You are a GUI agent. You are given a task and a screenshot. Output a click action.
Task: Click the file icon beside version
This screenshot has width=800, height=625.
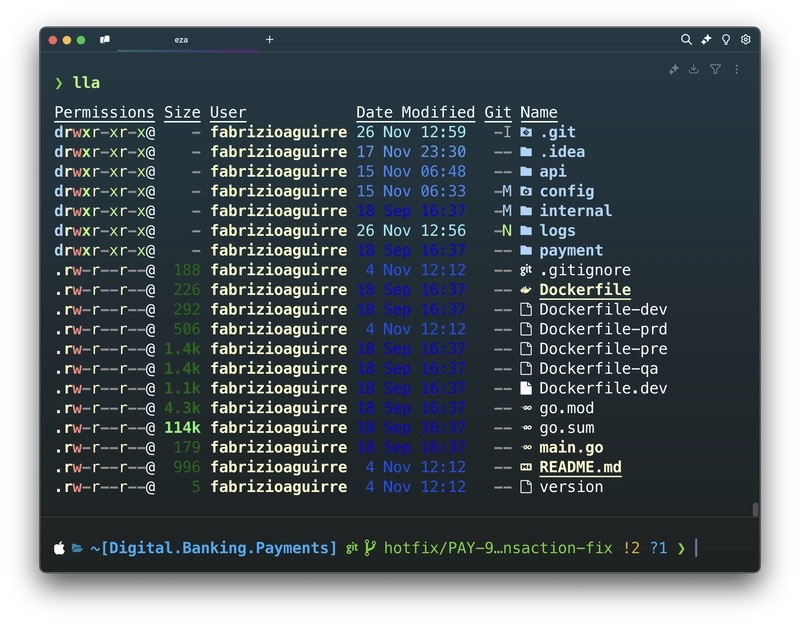pos(526,487)
